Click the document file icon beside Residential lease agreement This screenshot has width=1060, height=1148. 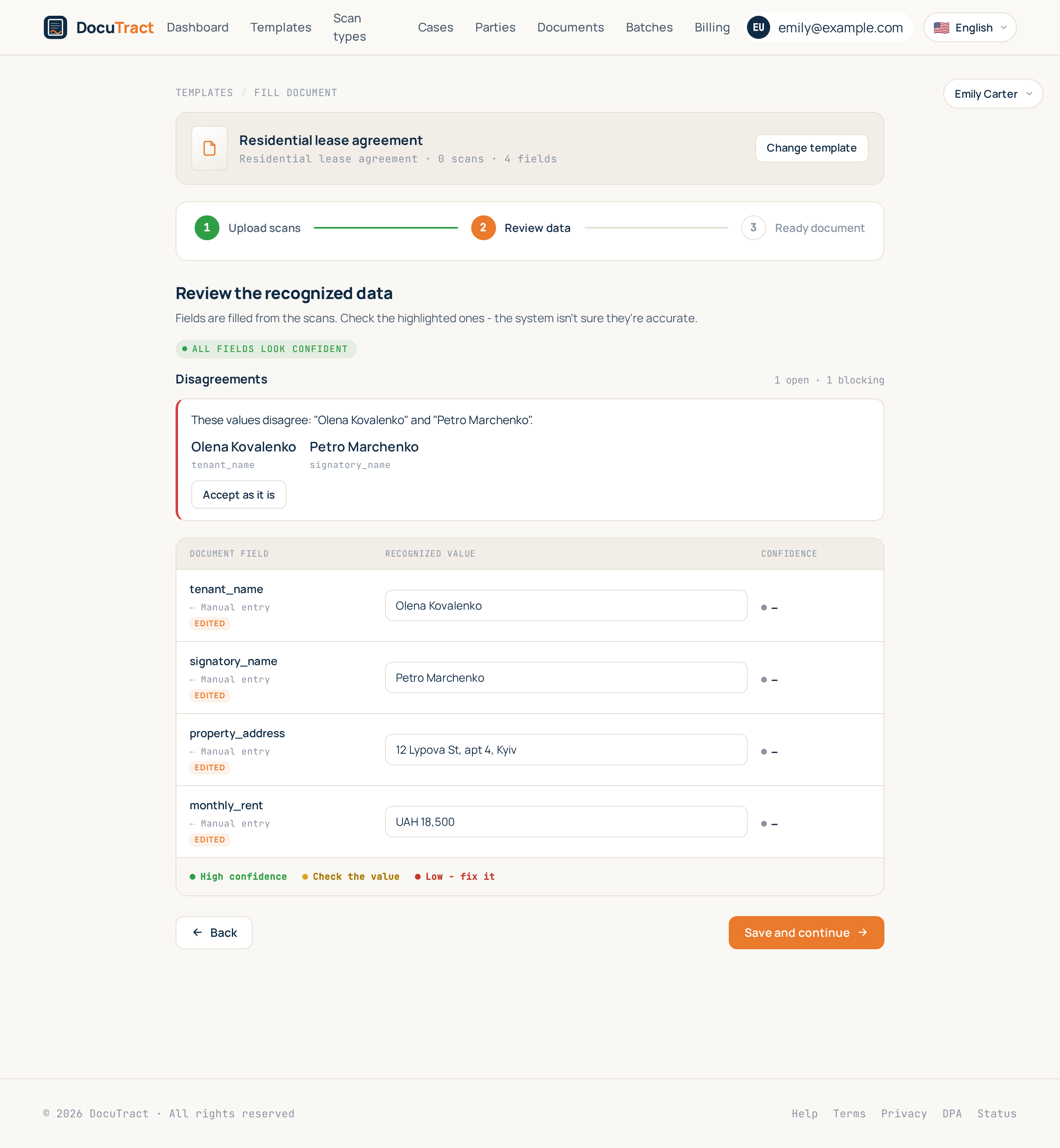coord(210,149)
